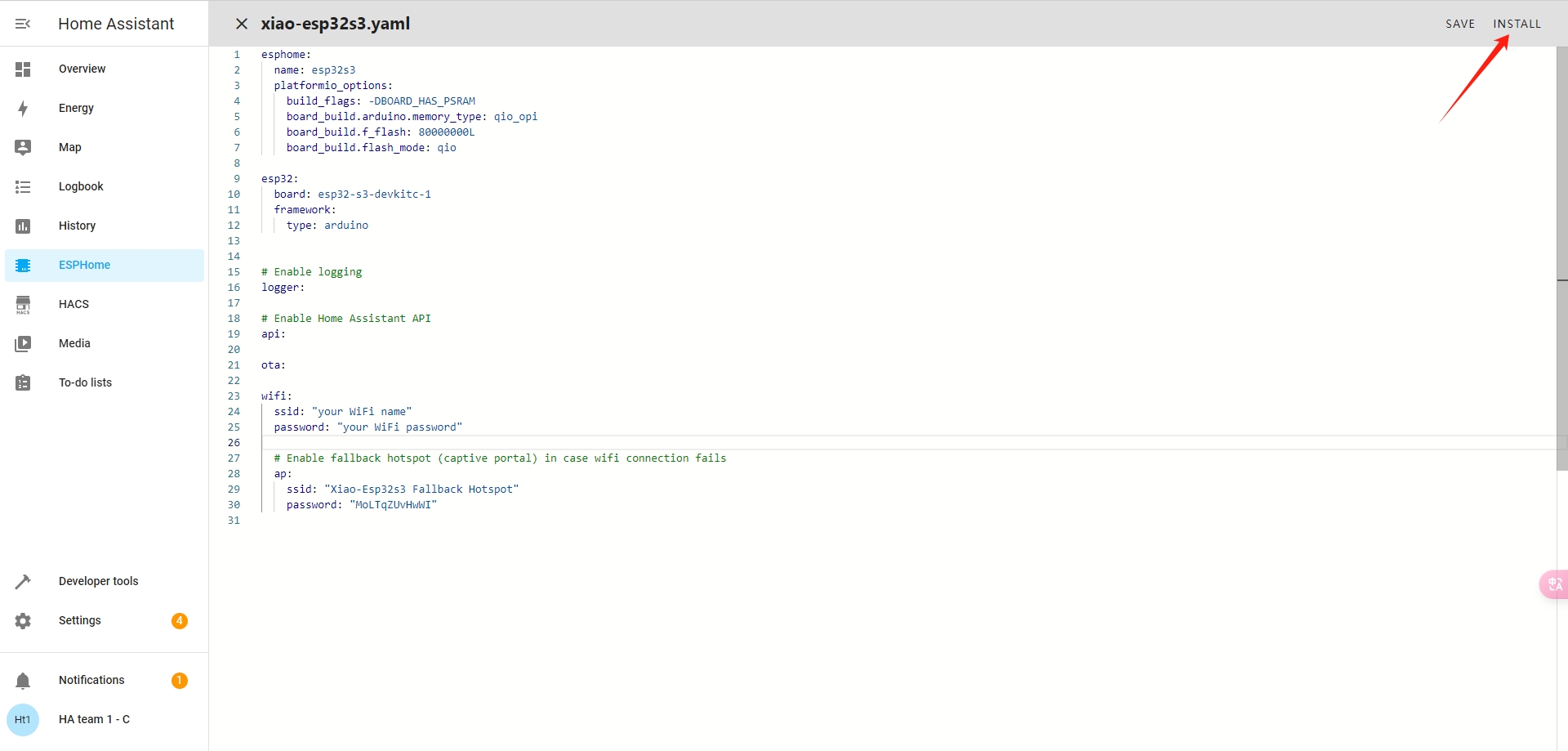Click the 'board: esp32-s3-devkitc-1' line
This screenshot has width=1568, height=751.
352,194
